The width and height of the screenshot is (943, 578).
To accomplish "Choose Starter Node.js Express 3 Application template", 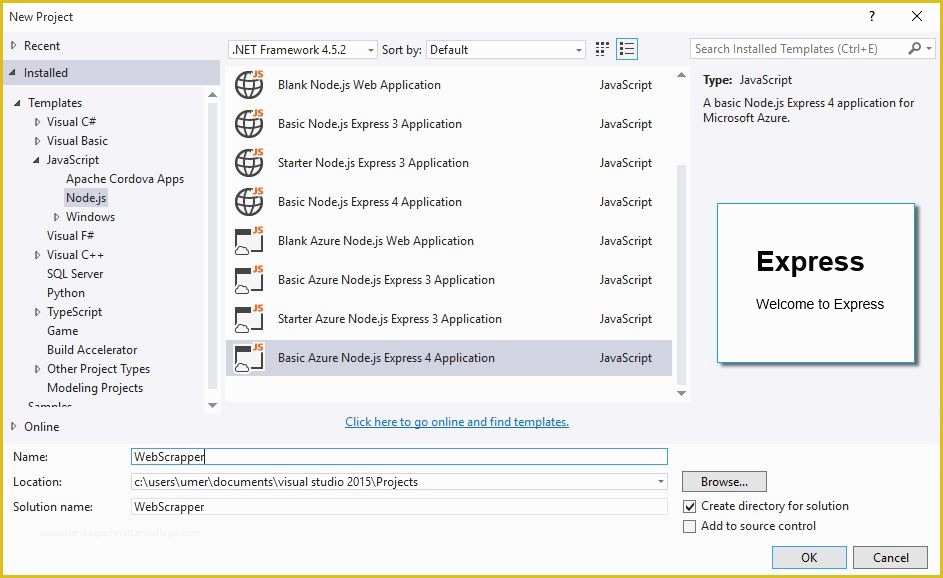I will point(449,163).
